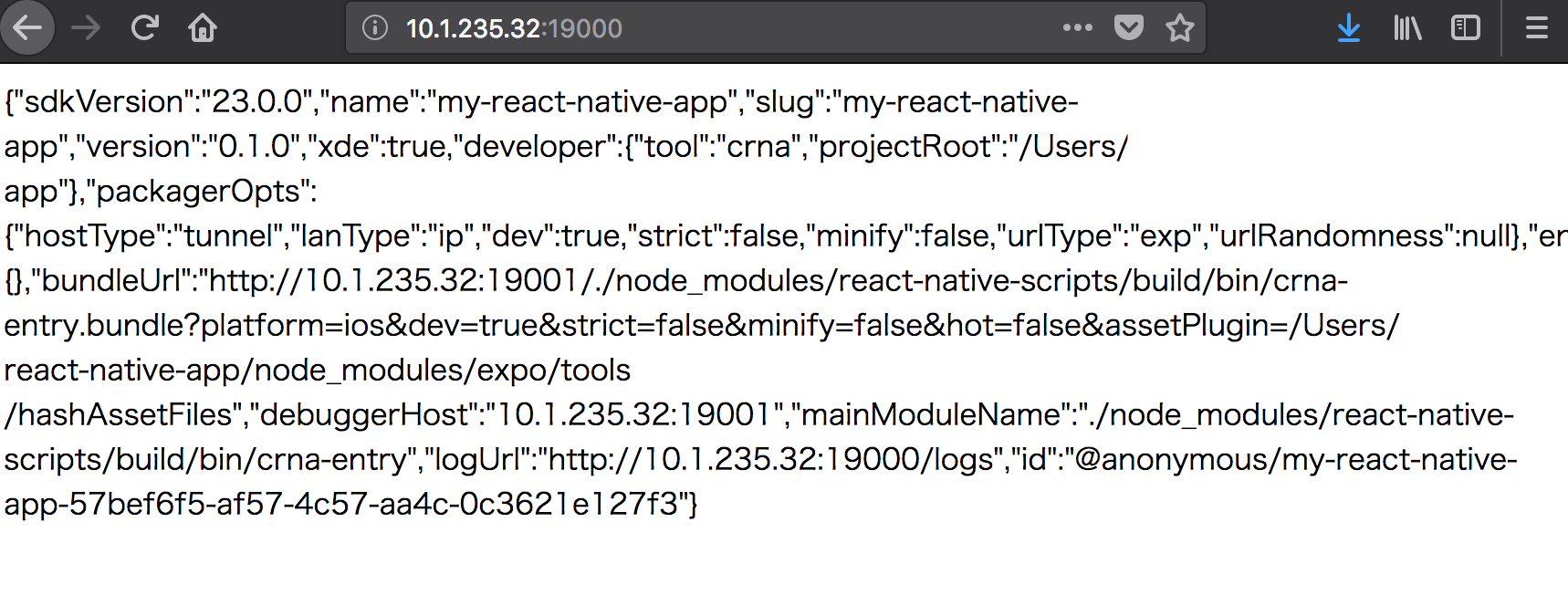Click the react-native-app/node_modules/expo/tools text
1568x606 pixels.
(318, 370)
